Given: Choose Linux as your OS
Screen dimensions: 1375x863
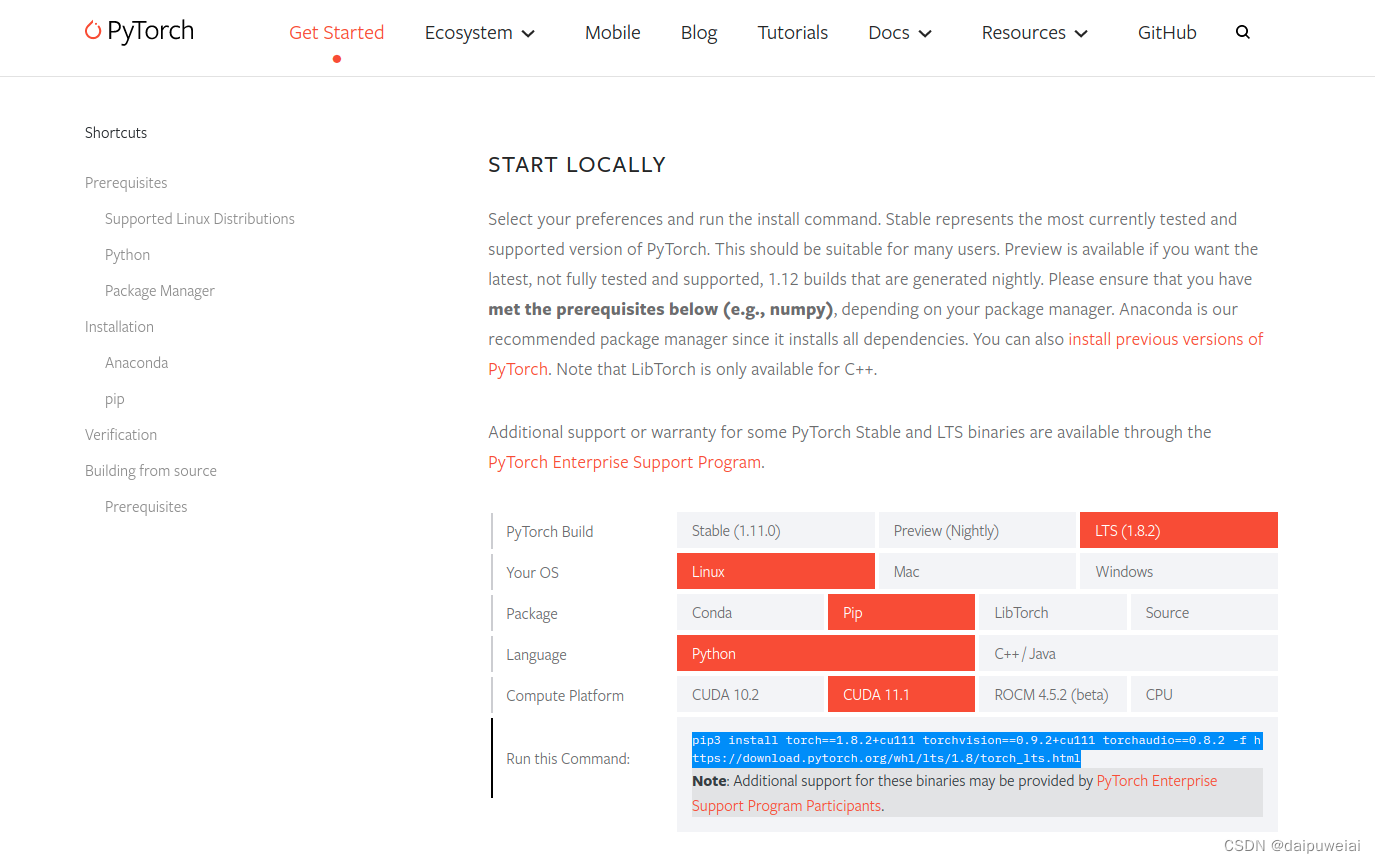Looking at the screenshot, I should [776, 571].
